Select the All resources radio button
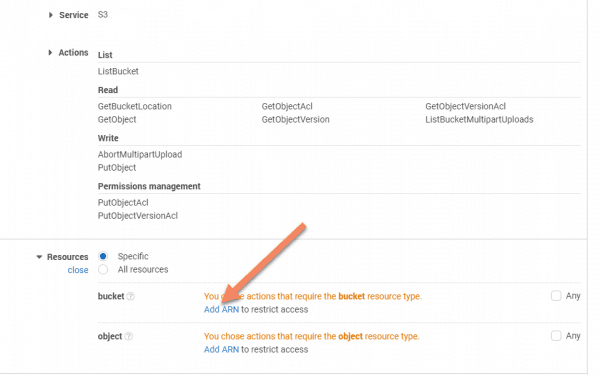 click(x=103, y=269)
